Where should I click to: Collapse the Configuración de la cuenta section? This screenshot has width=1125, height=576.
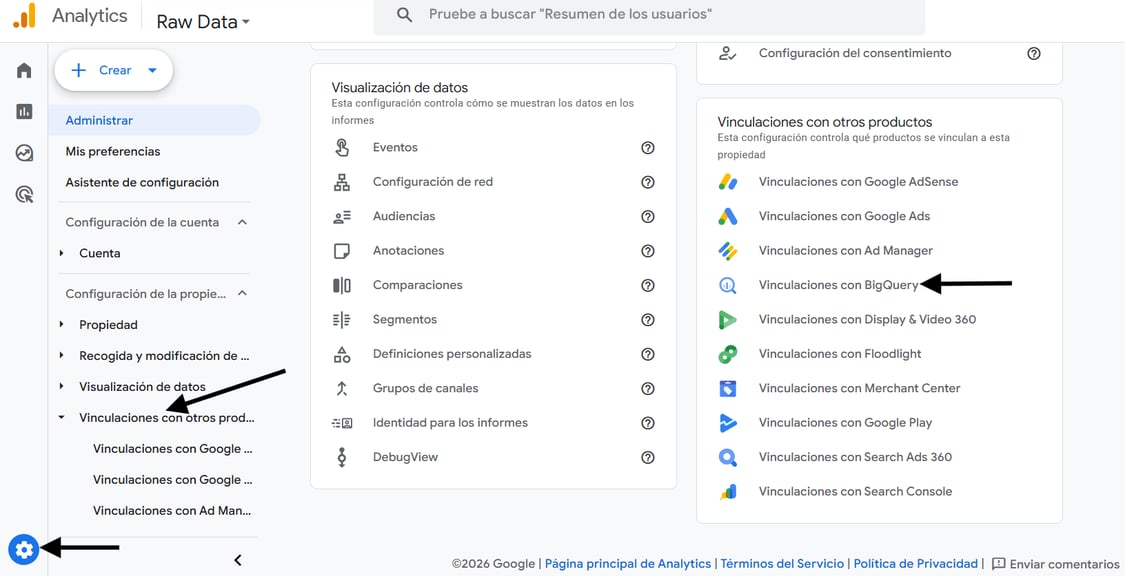[241, 221]
